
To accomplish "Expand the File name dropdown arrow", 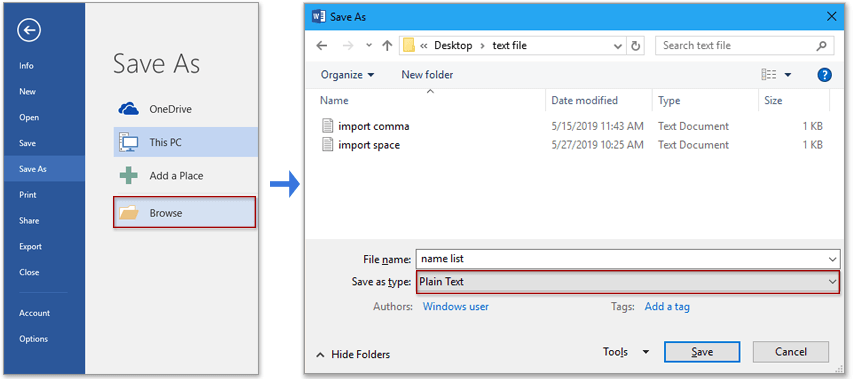I will click(x=832, y=259).
